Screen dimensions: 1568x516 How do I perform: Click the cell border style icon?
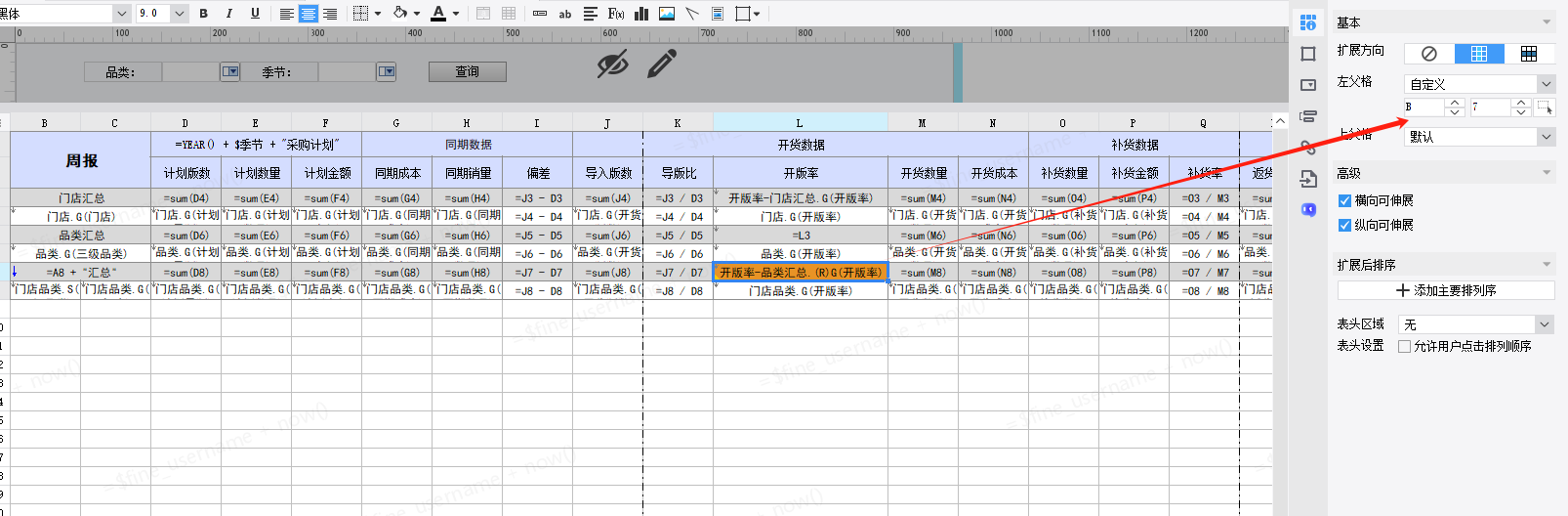pos(360,14)
